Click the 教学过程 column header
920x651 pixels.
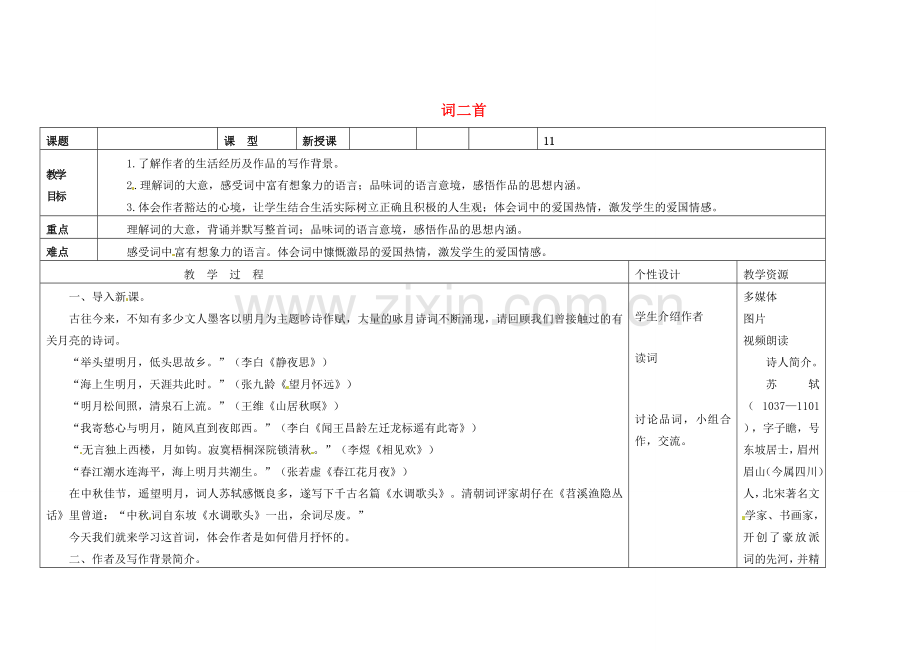(x=224, y=274)
